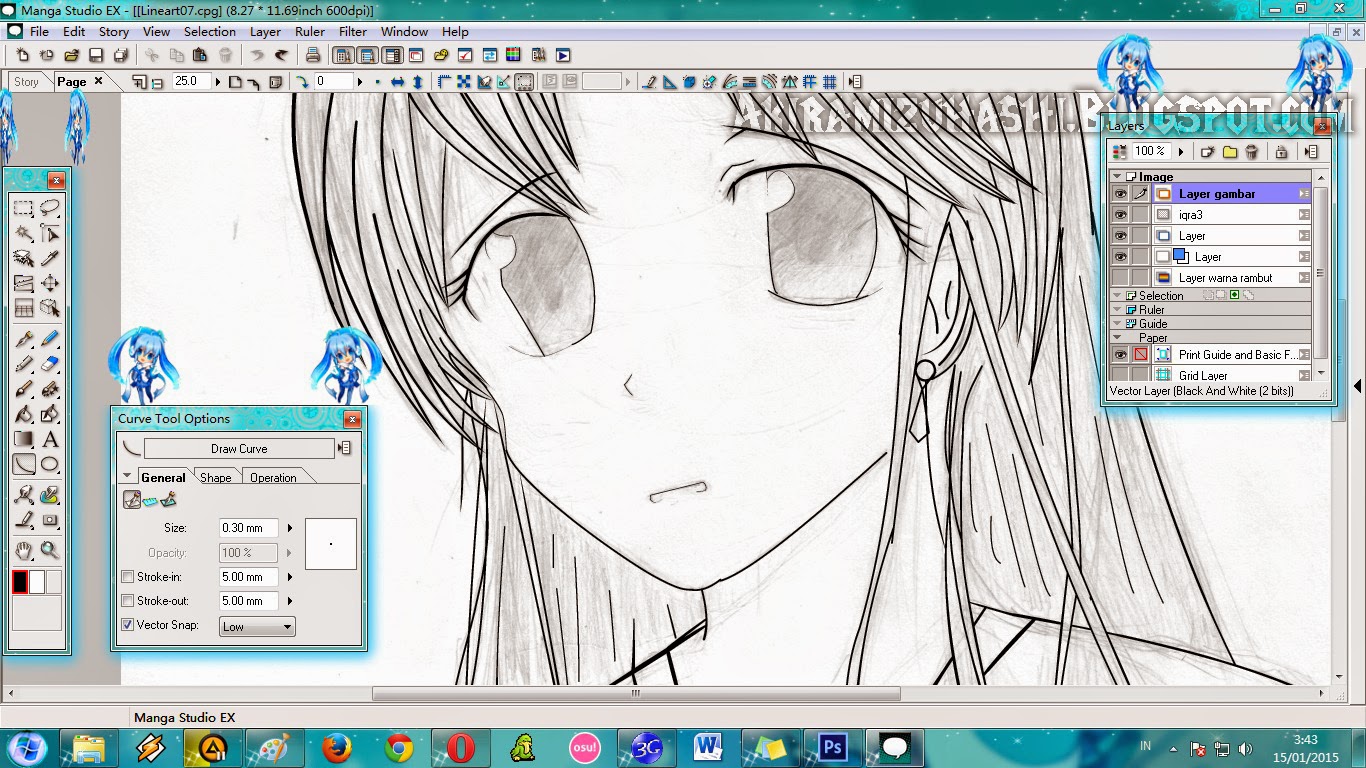The width and height of the screenshot is (1366, 768).
Task: Select the Pen tool in the toolbox
Action: 24,340
